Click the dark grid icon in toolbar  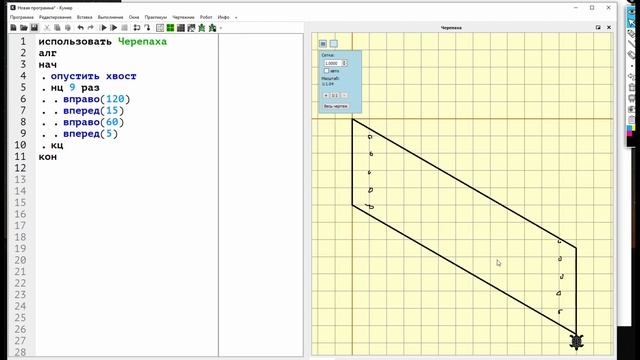click(x=181, y=28)
